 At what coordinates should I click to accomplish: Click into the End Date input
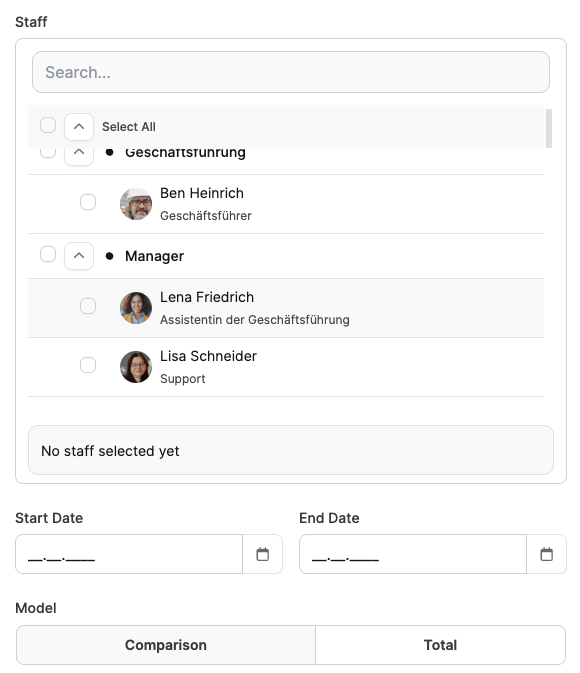(x=413, y=554)
